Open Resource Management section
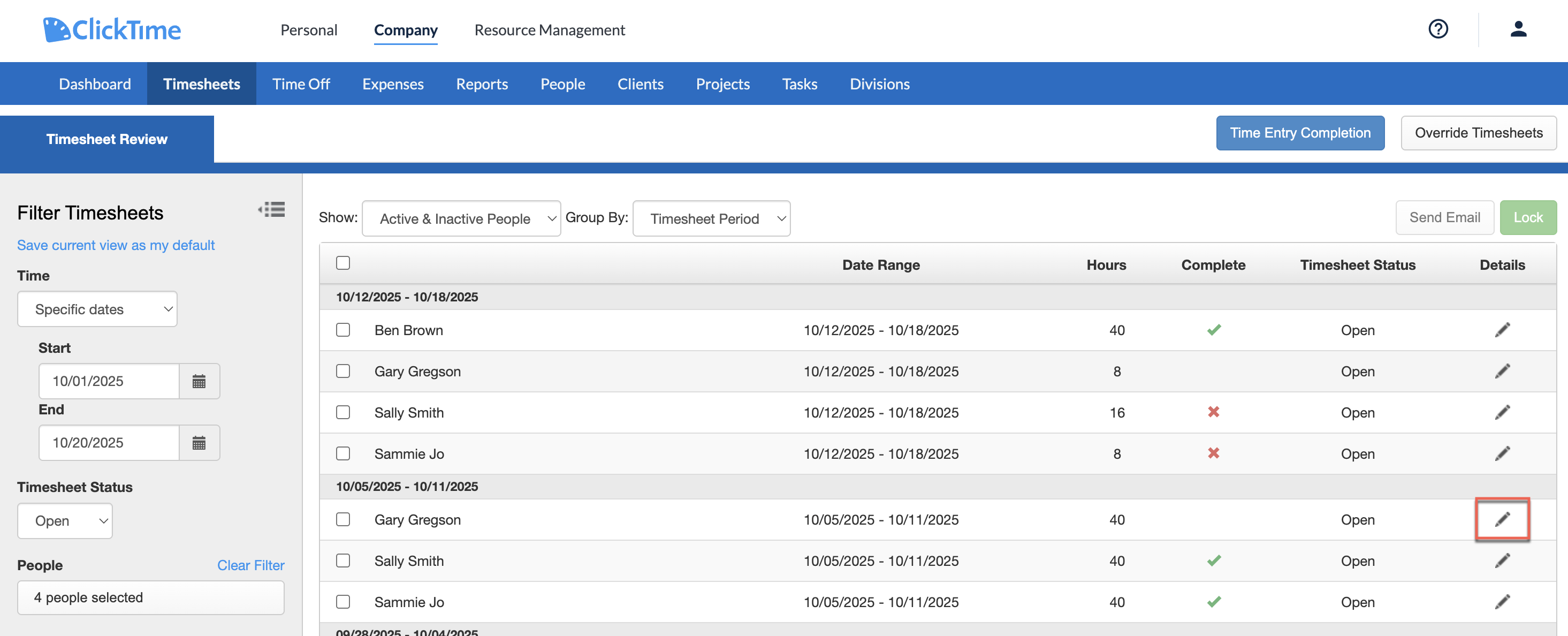1568x636 pixels. click(550, 30)
